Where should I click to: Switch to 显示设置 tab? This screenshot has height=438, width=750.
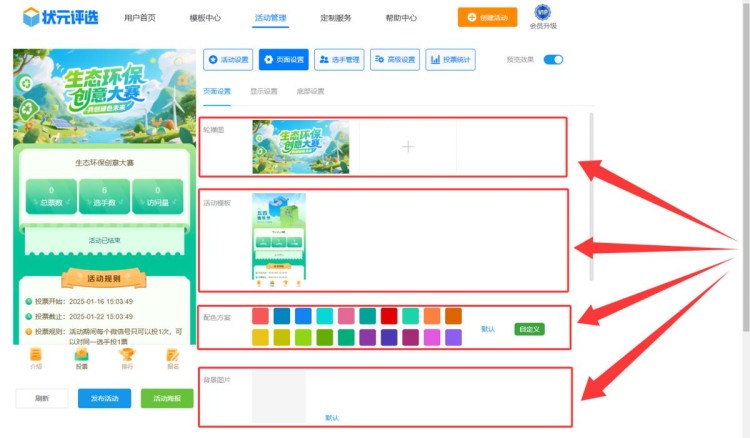tap(265, 91)
